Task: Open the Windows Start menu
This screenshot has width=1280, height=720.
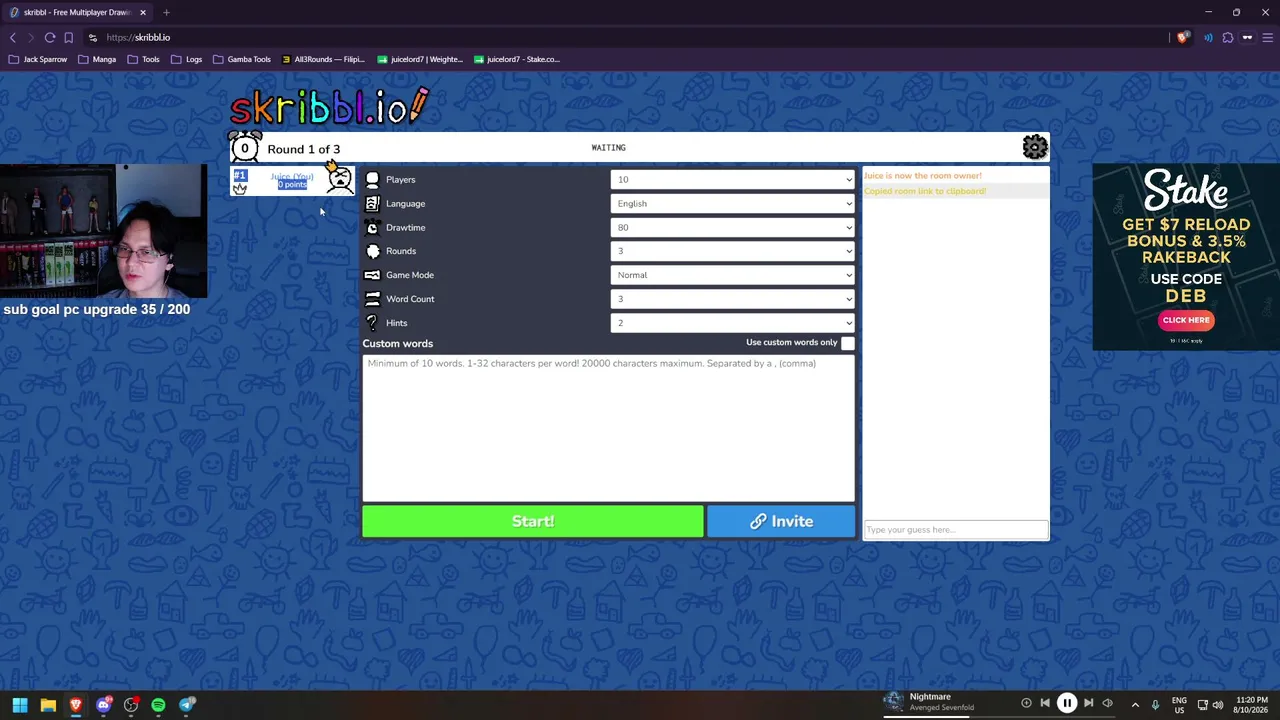Action: point(20,705)
